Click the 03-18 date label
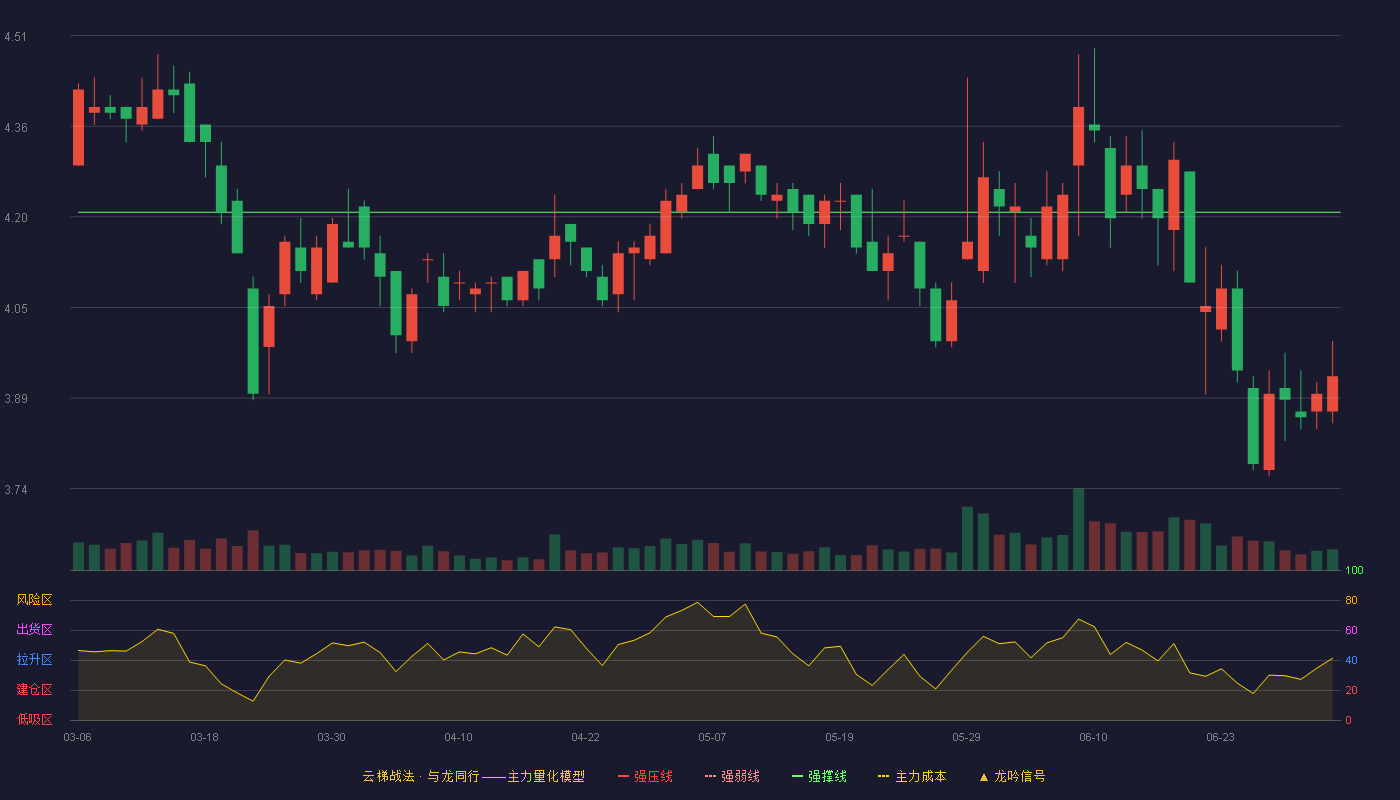The height and width of the screenshot is (800, 1400). click(x=204, y=737)
